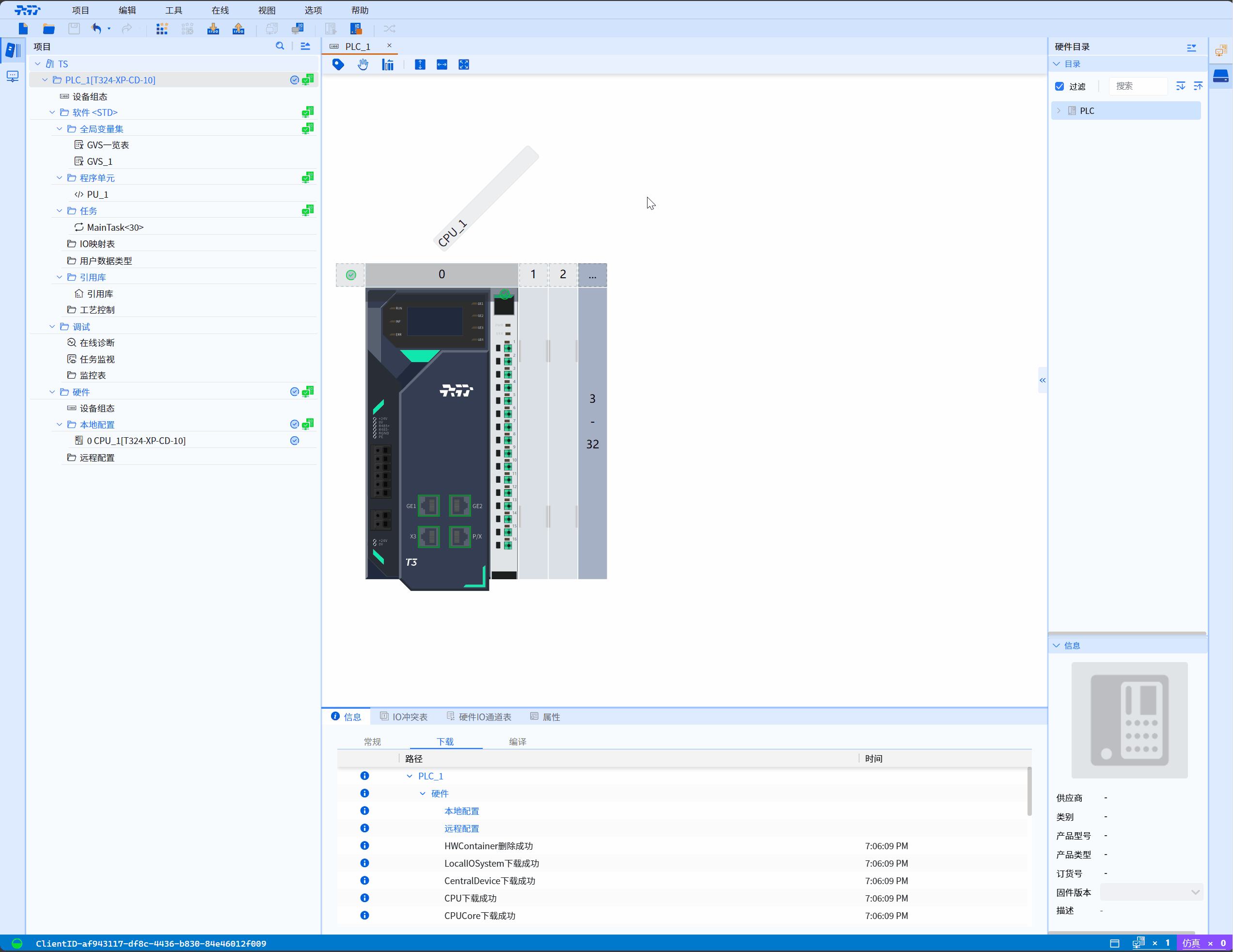Click the new project file icon

(x=23, y=29)
